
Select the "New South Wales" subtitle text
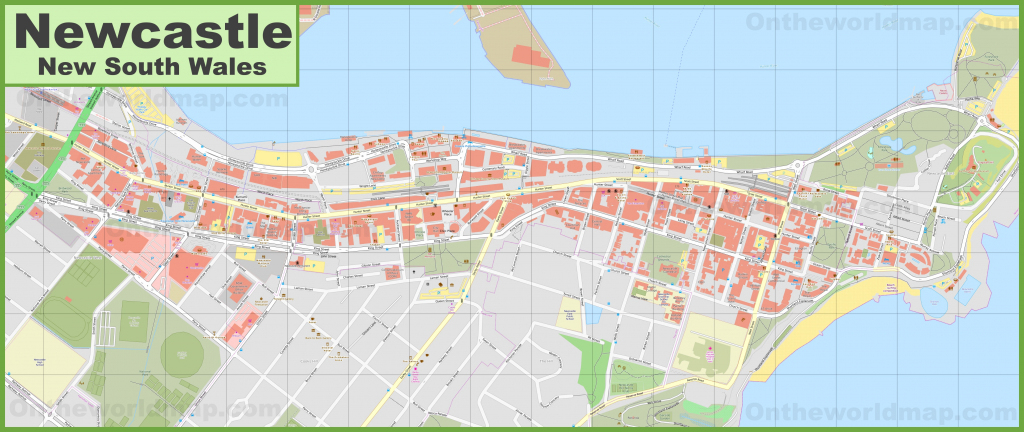[152, 67]
